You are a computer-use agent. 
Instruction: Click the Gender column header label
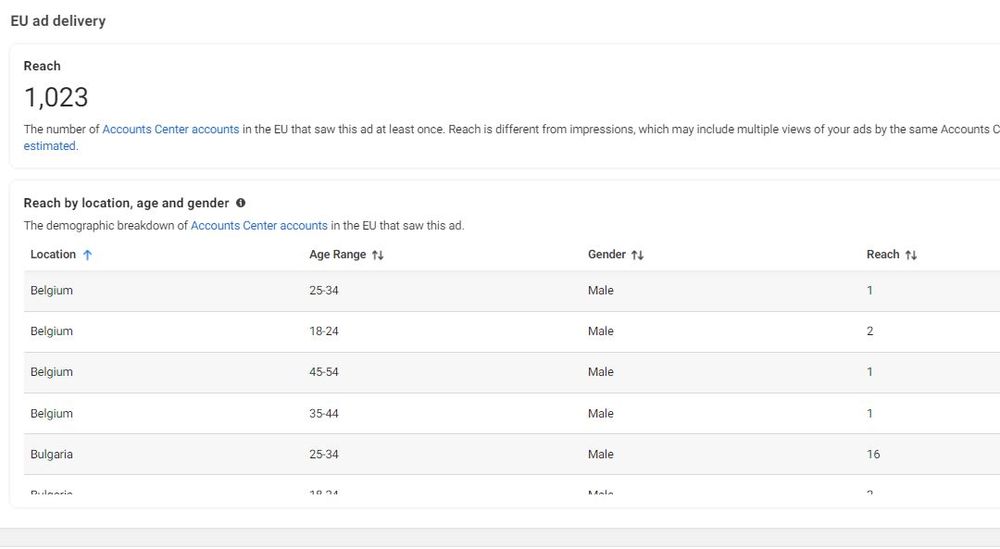pos(606,254)
